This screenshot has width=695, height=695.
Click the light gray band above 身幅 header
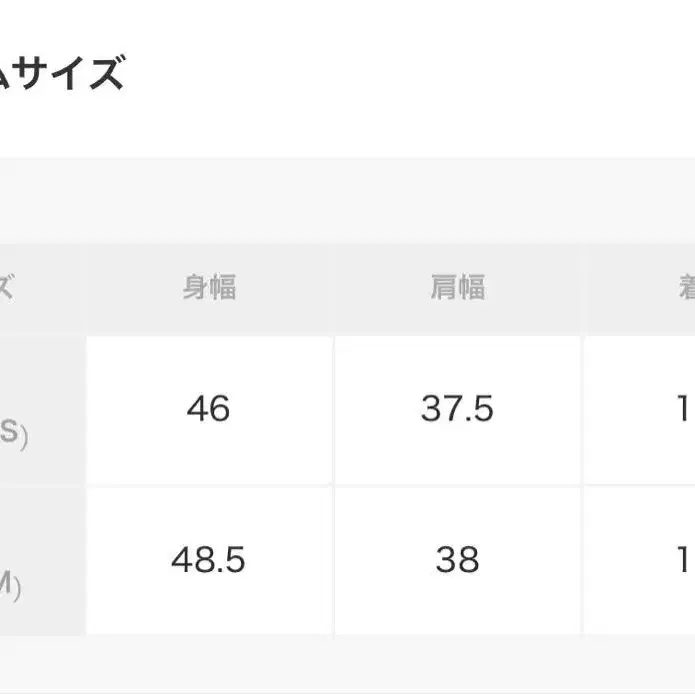click(x=208, y=200)
